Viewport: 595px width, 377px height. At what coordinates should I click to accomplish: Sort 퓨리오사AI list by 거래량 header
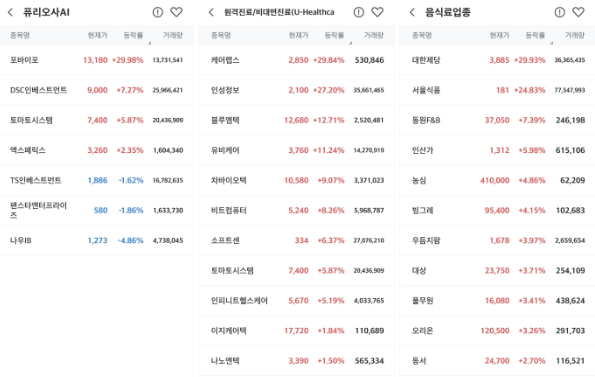[173, 35]
